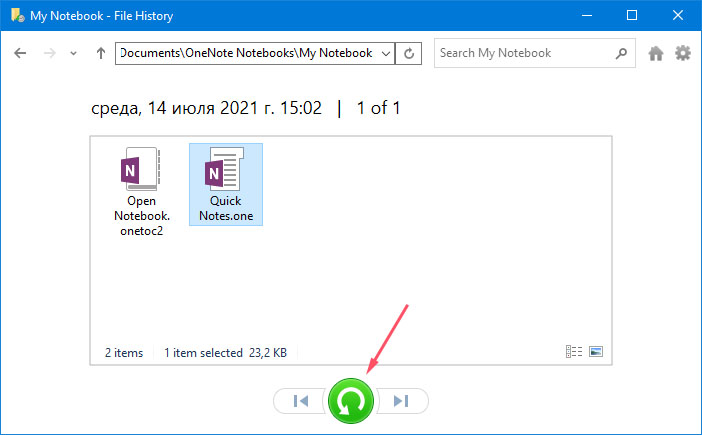Image resolution: width=702 pixels, height=435 pixels.
Task: Open the recent locations dropdown
Action: 73,54
